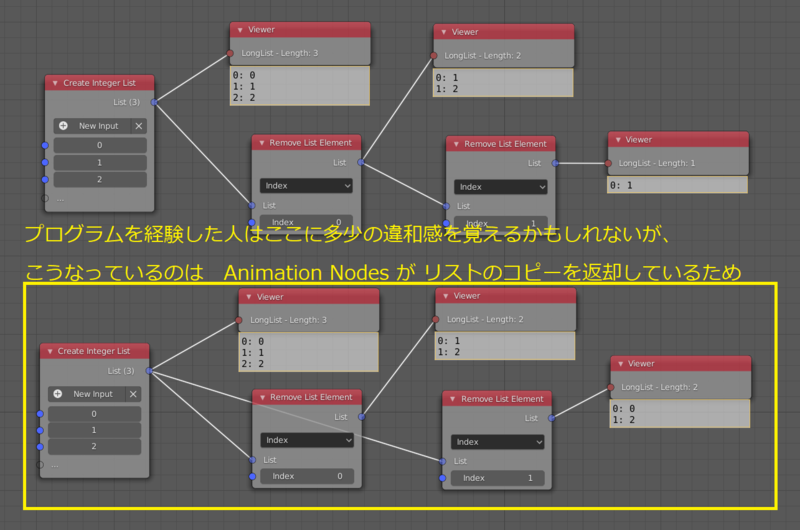Click input socket of Viewer showing Length: 1
Viewport: 800px width, 530px height.
click(608, 163)
